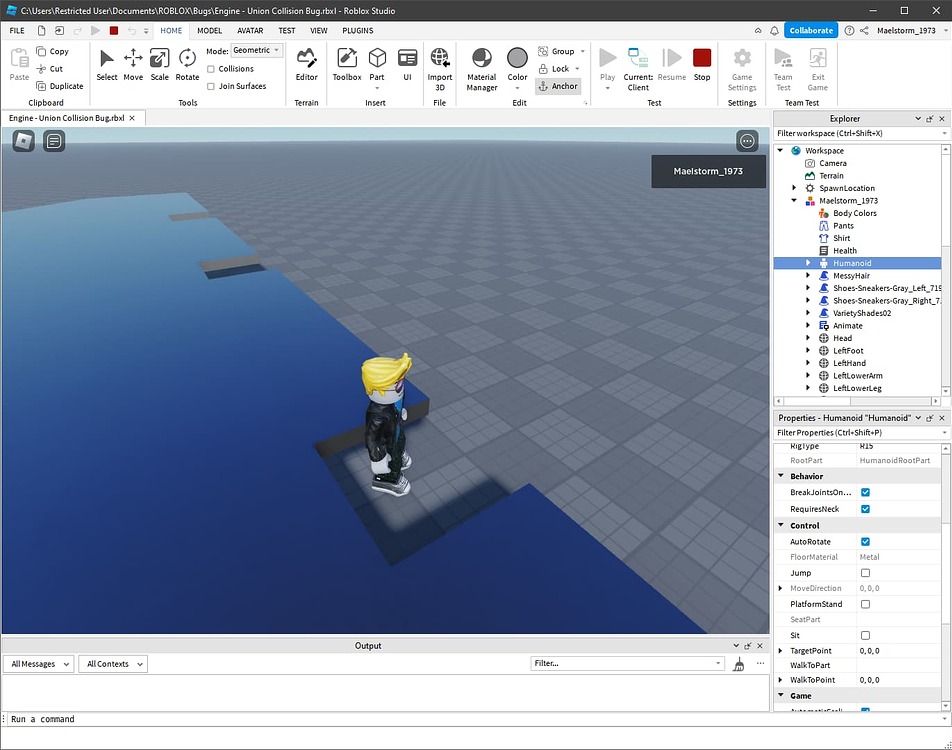Viewport: 952px width, 750px height.
Task: Click the Collaborate button
Action: point(811,30)
